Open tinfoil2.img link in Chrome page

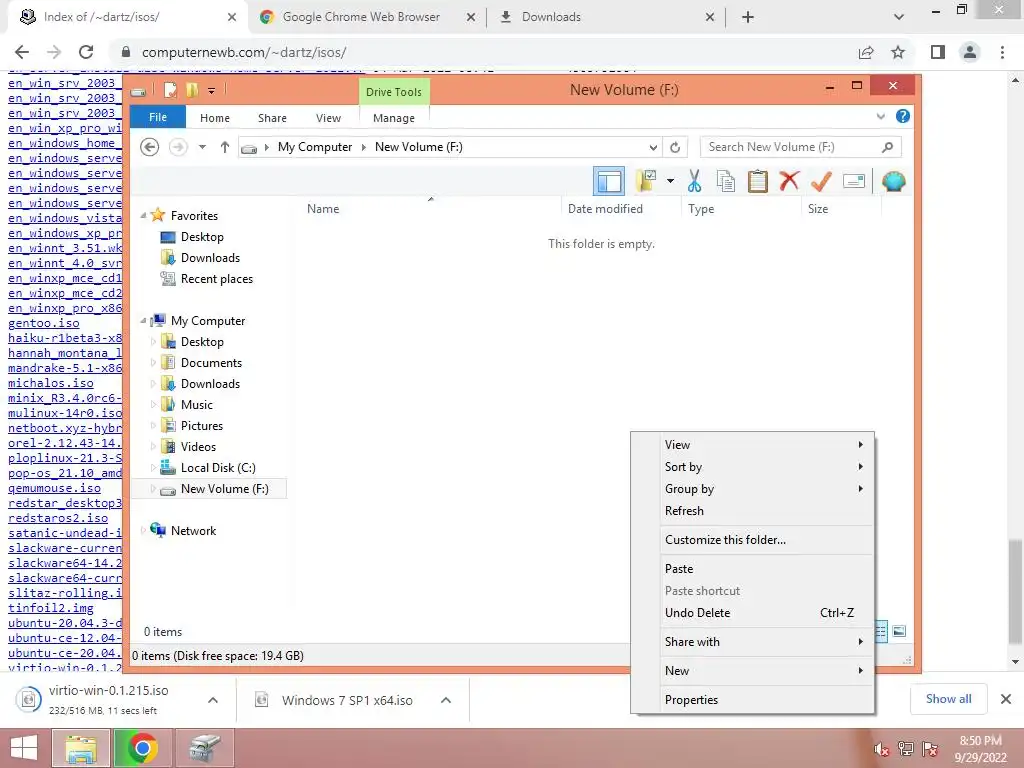pos(51,608)
